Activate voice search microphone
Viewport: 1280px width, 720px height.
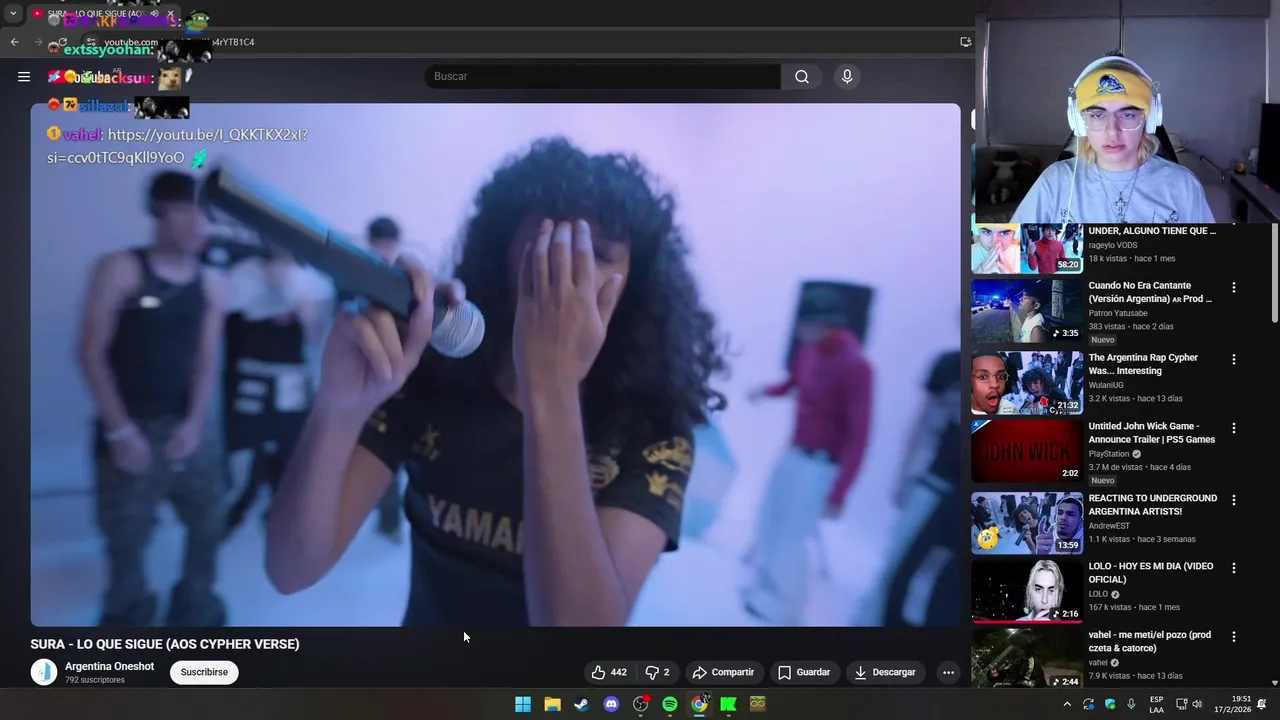point(847,76)
